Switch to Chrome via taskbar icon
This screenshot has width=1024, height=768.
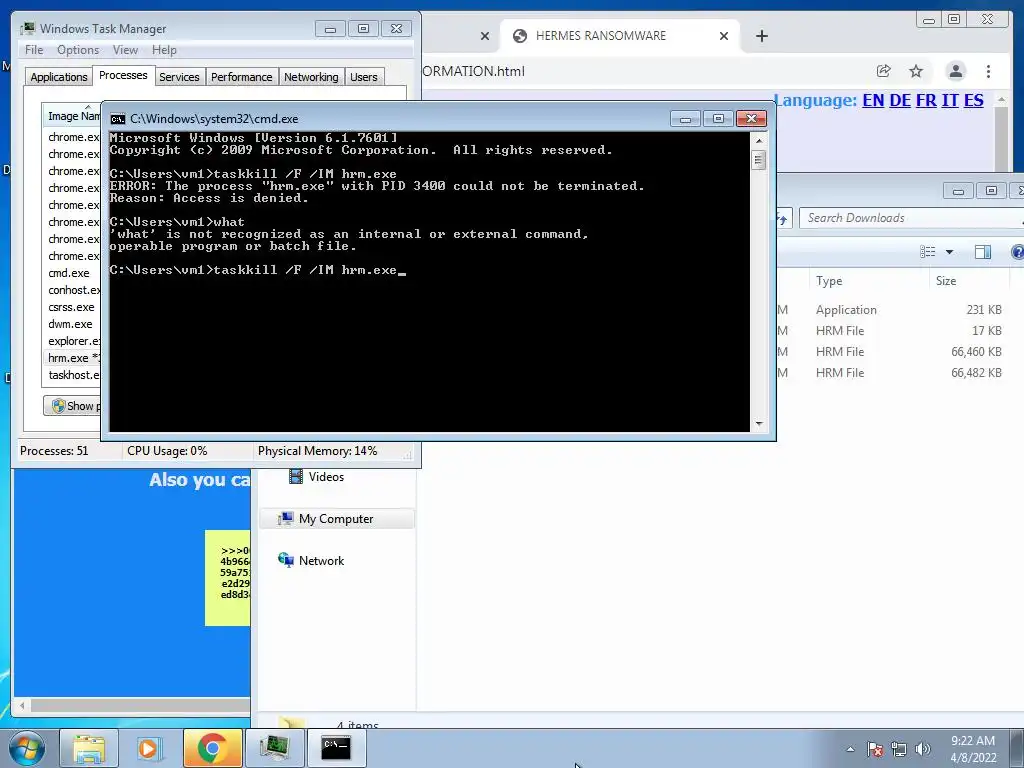pyautogui.click(x=212, y=748)
